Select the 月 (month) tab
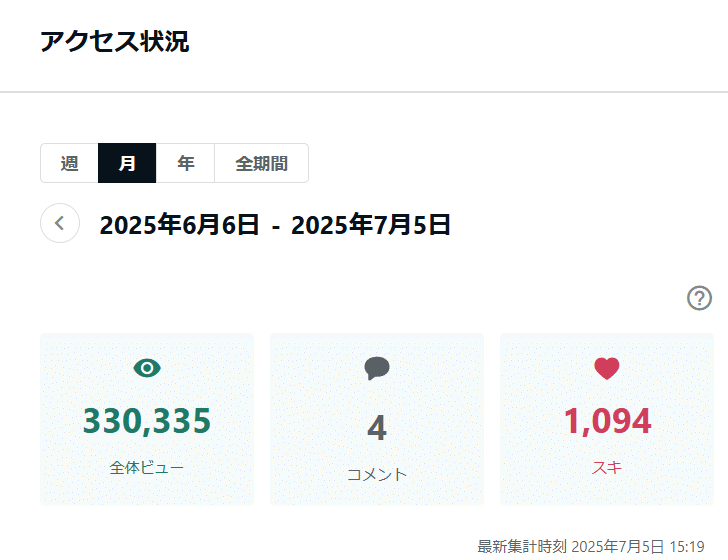Screen dimensions: 728x560 (x=127, y=163)
